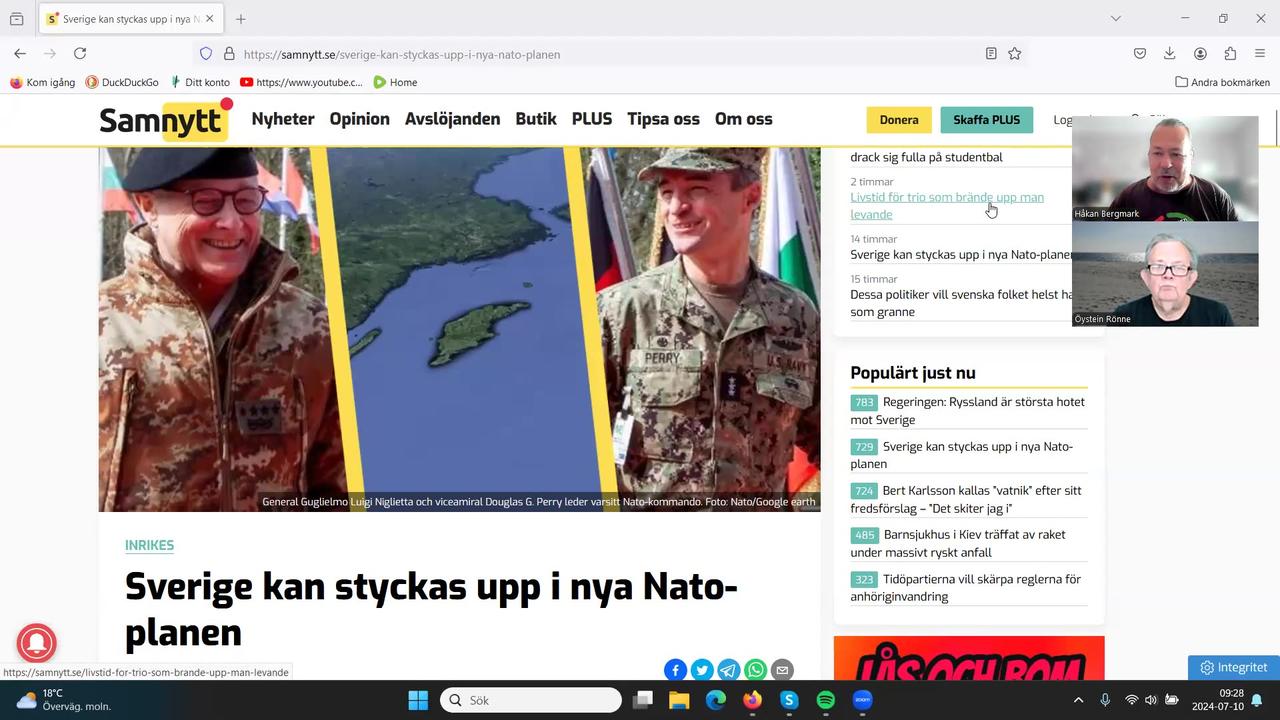Click the site security padlock icon
1280x720 pixels.
(x=229, y=54)
